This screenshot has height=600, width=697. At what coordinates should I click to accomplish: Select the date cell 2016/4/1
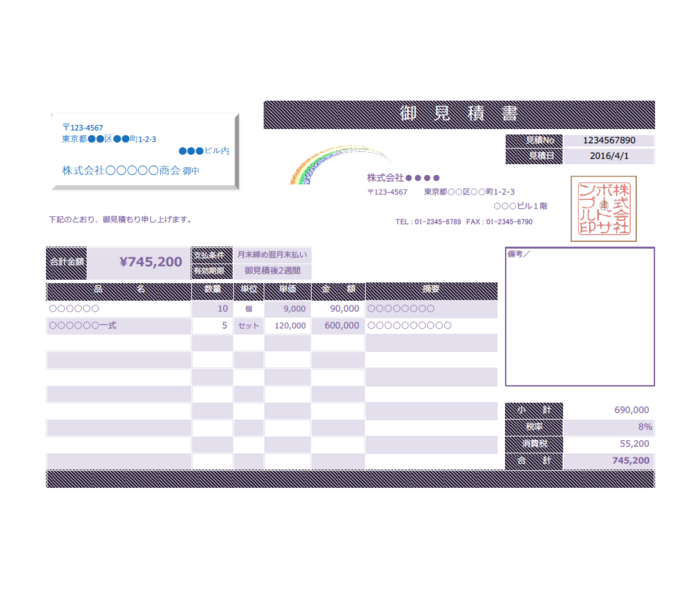coord(609,156)
